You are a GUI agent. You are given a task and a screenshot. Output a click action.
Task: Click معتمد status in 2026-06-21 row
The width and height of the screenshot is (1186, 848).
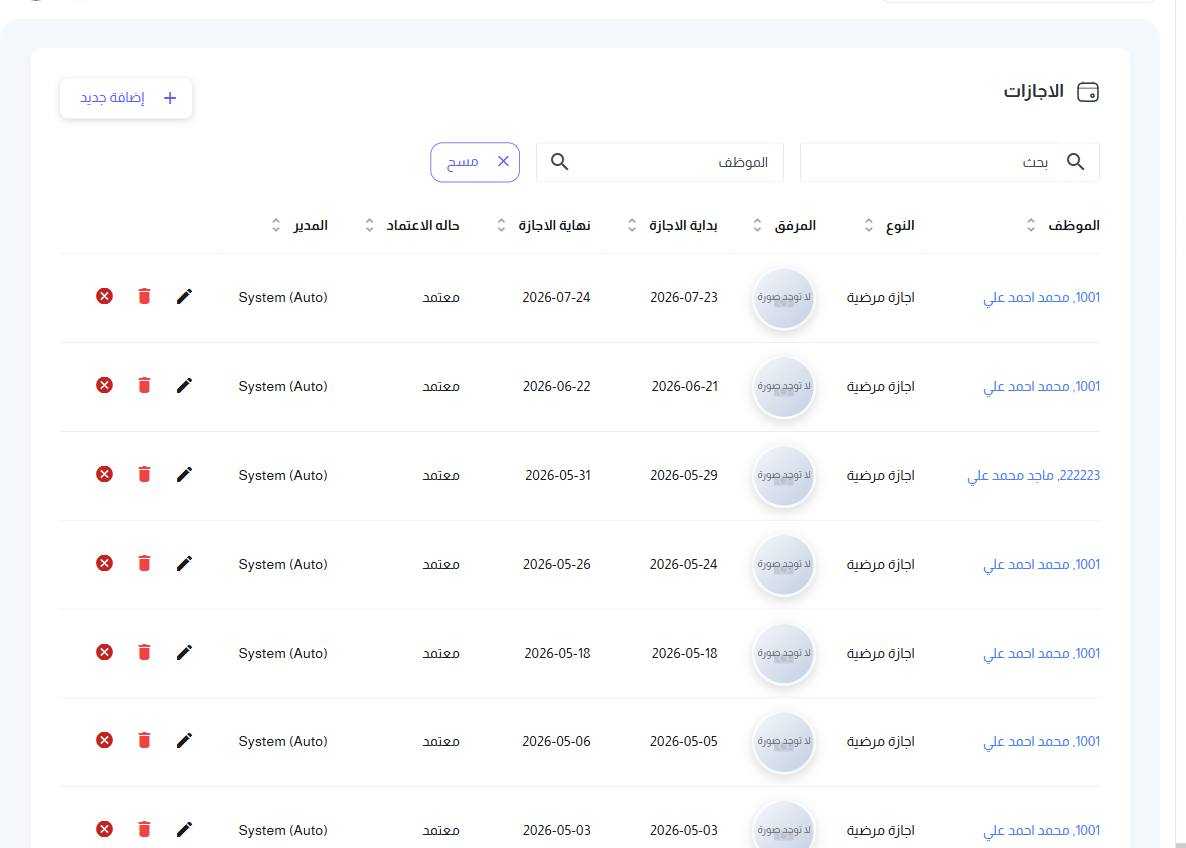tap(441, 387)
